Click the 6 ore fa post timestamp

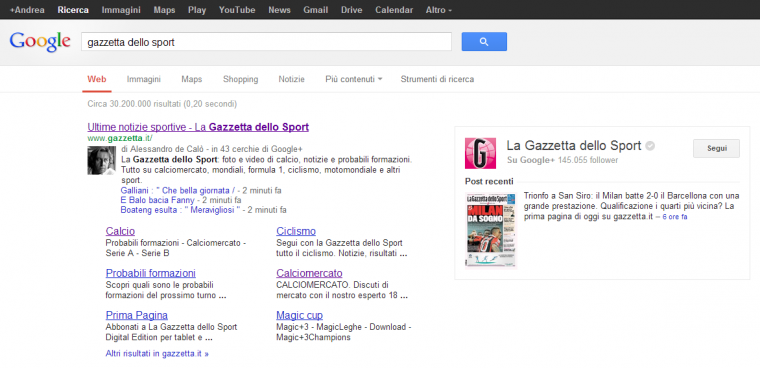tap(675, 217)
